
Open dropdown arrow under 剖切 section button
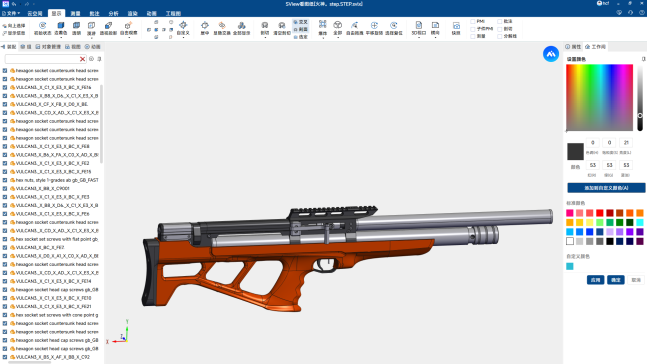pos(265,38)
